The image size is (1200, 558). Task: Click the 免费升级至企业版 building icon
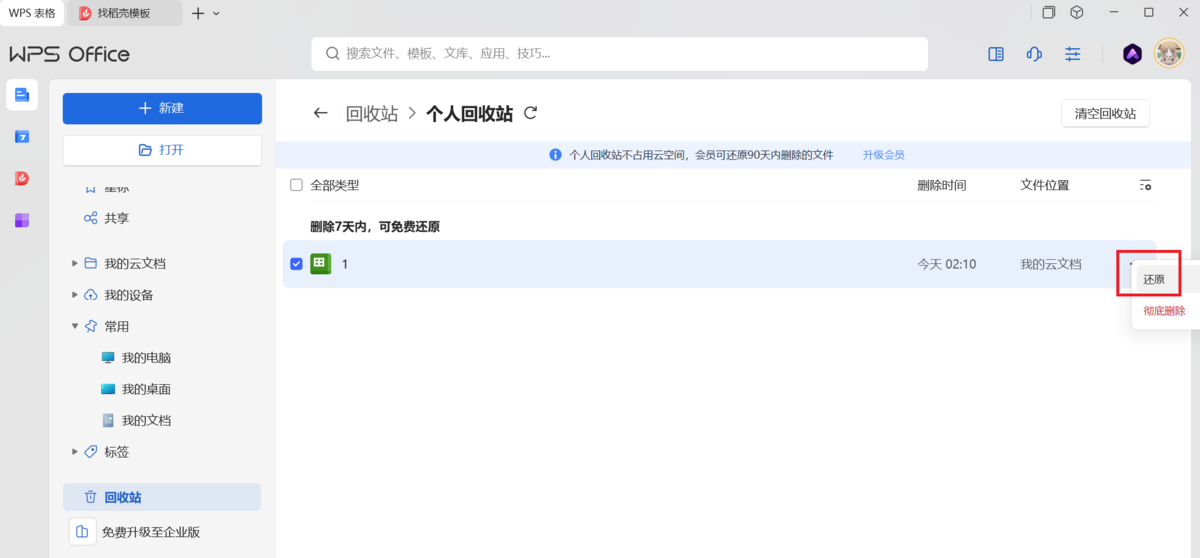coord(82,532)
